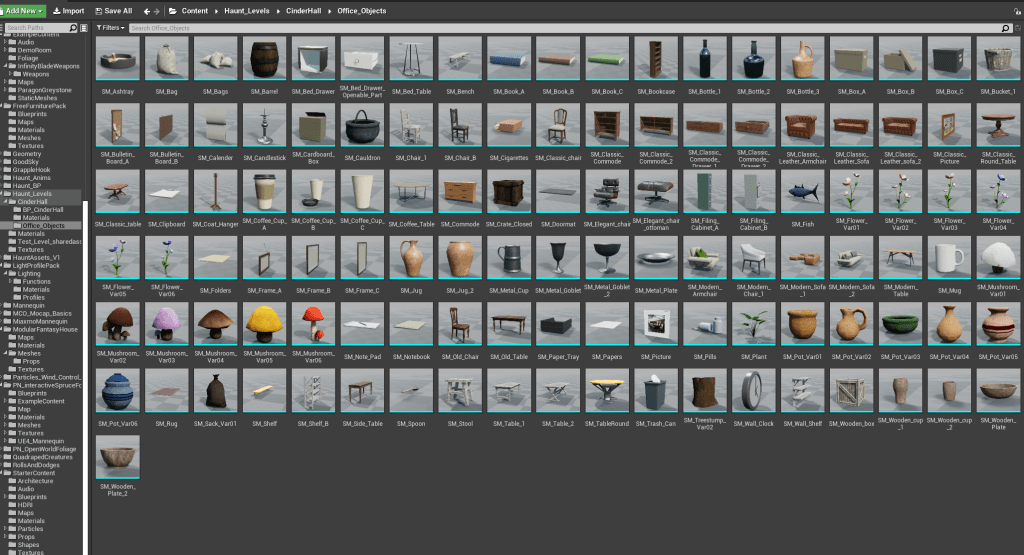Click the Save All icon
The image size is (1024, 555).
click(113, 10)
